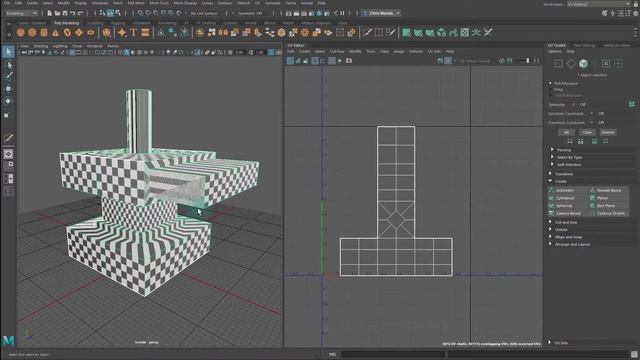Click the Redo icon in the status line
Image resolution: width=640 pixels, height=360 pixels.
pos(80,13)
